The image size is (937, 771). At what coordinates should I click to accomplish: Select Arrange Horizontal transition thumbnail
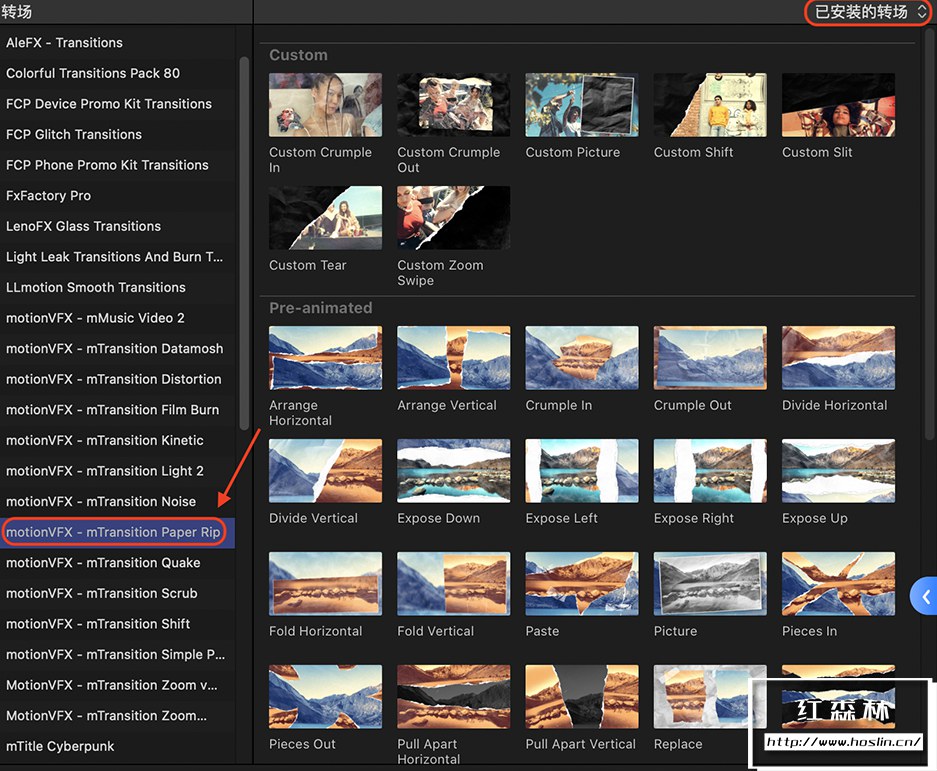coord(325,358)
